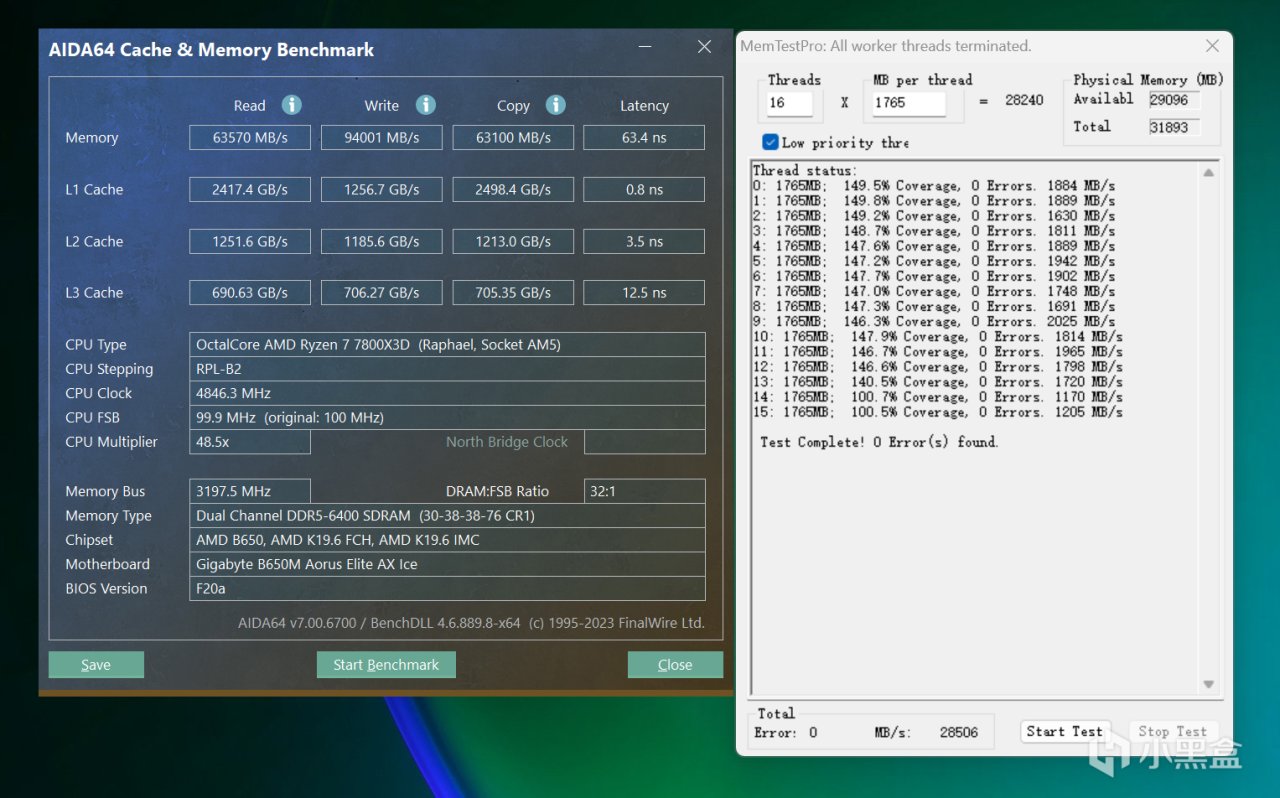1280x798 pixels.
Task: Click the info icon next to Copy
Action: pos(556,105)
